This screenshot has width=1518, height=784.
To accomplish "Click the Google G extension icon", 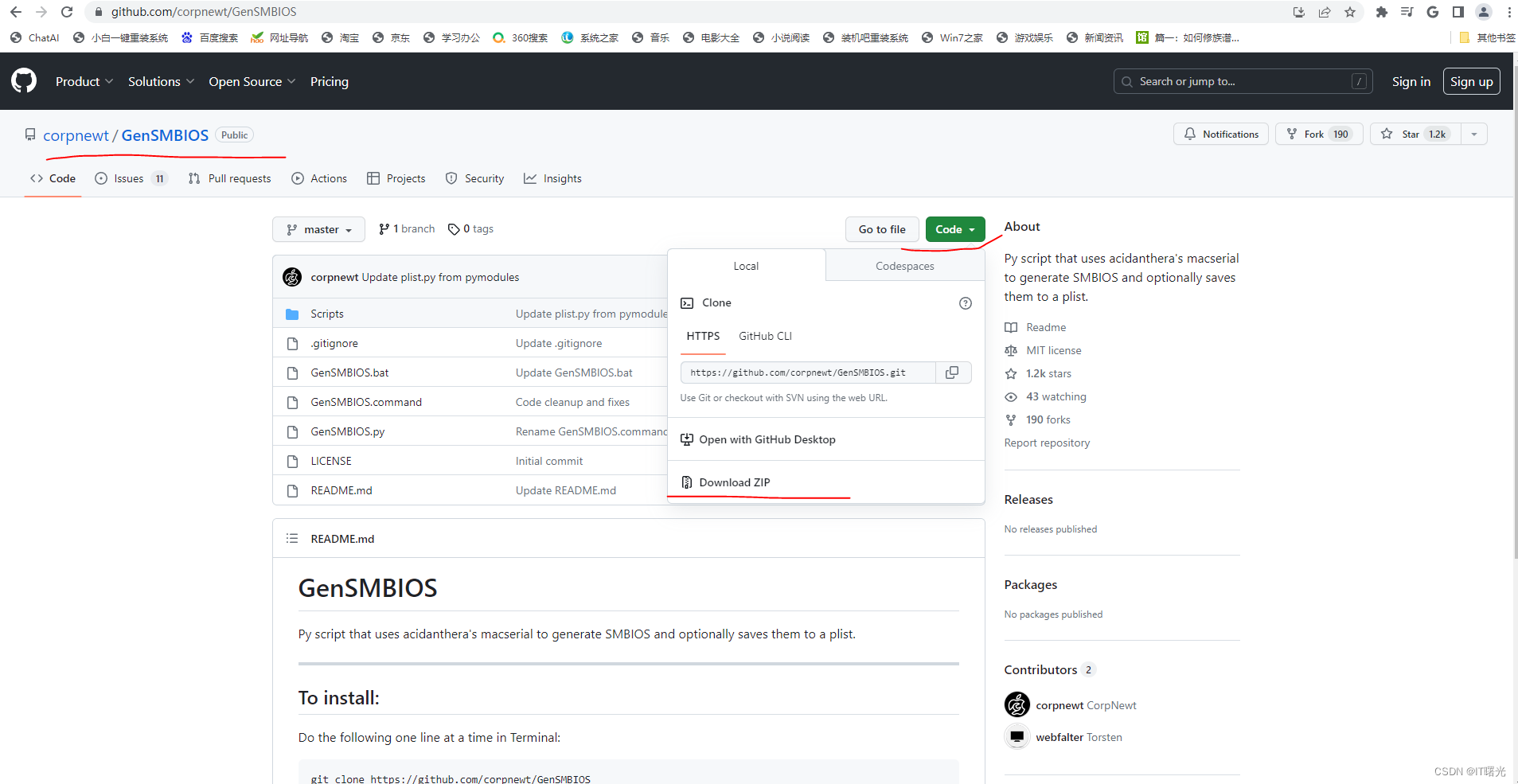I will [x=1433, y=12].
